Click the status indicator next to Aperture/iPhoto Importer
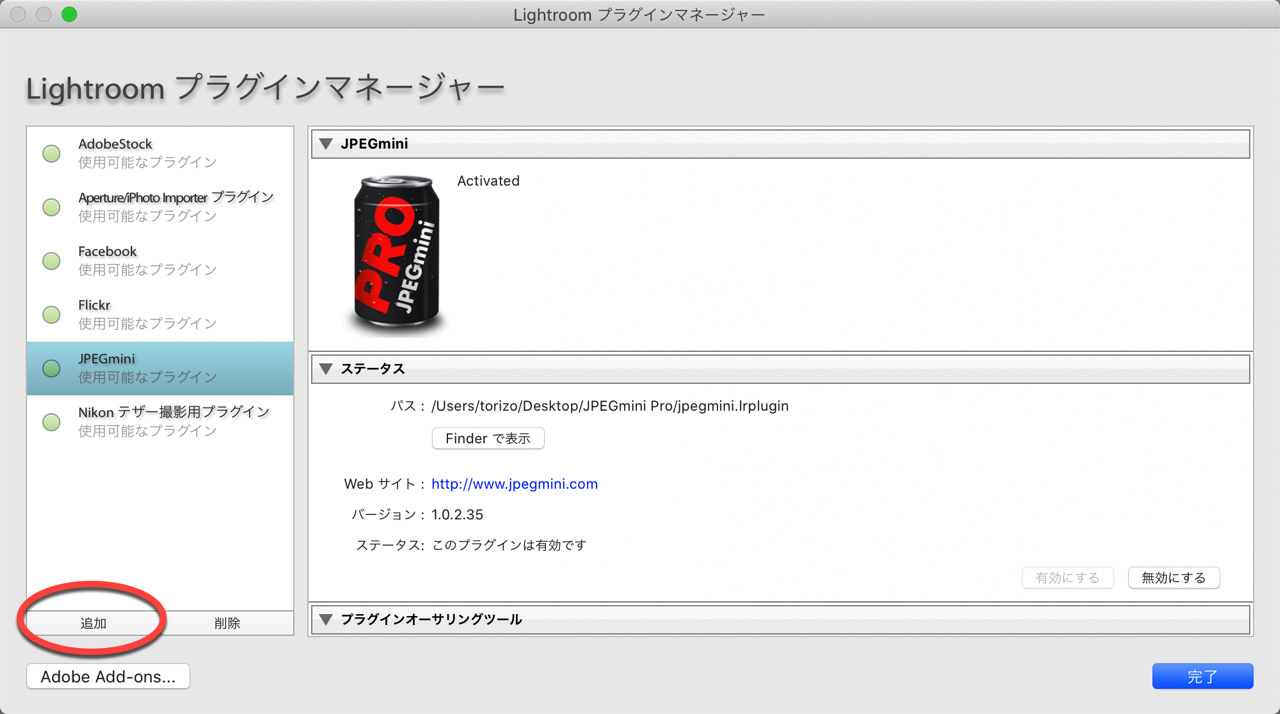 [51, 208]
